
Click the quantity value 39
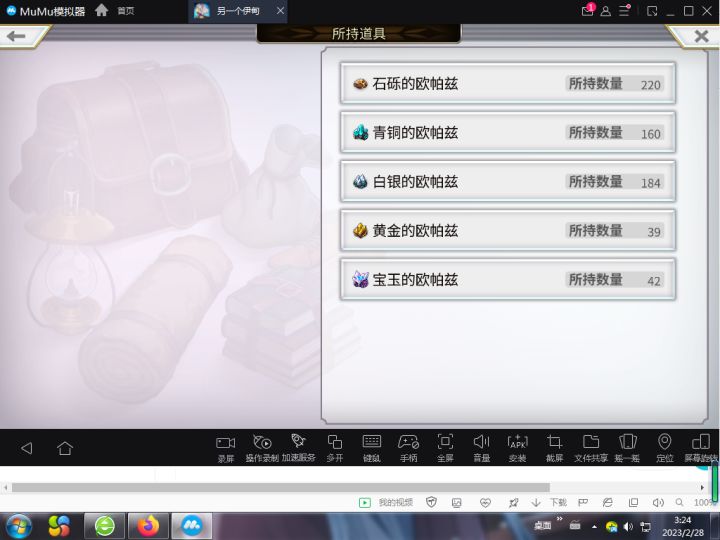654,232
